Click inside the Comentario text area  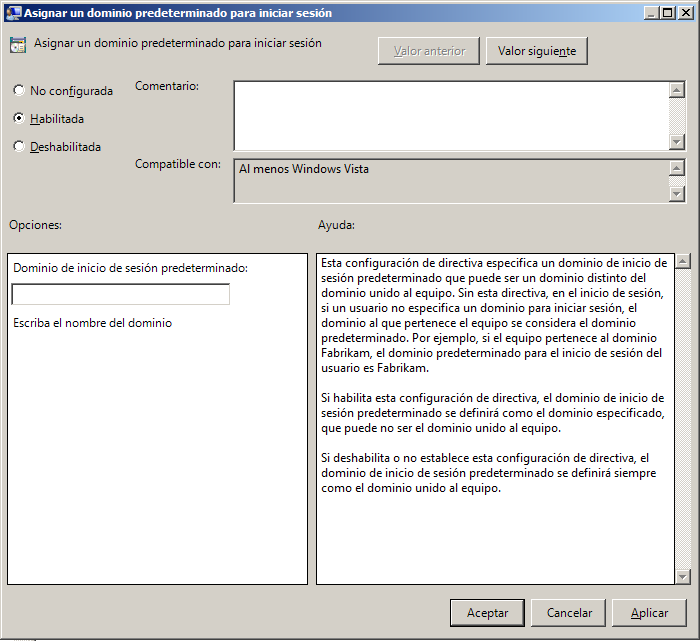tap(450, 115)
